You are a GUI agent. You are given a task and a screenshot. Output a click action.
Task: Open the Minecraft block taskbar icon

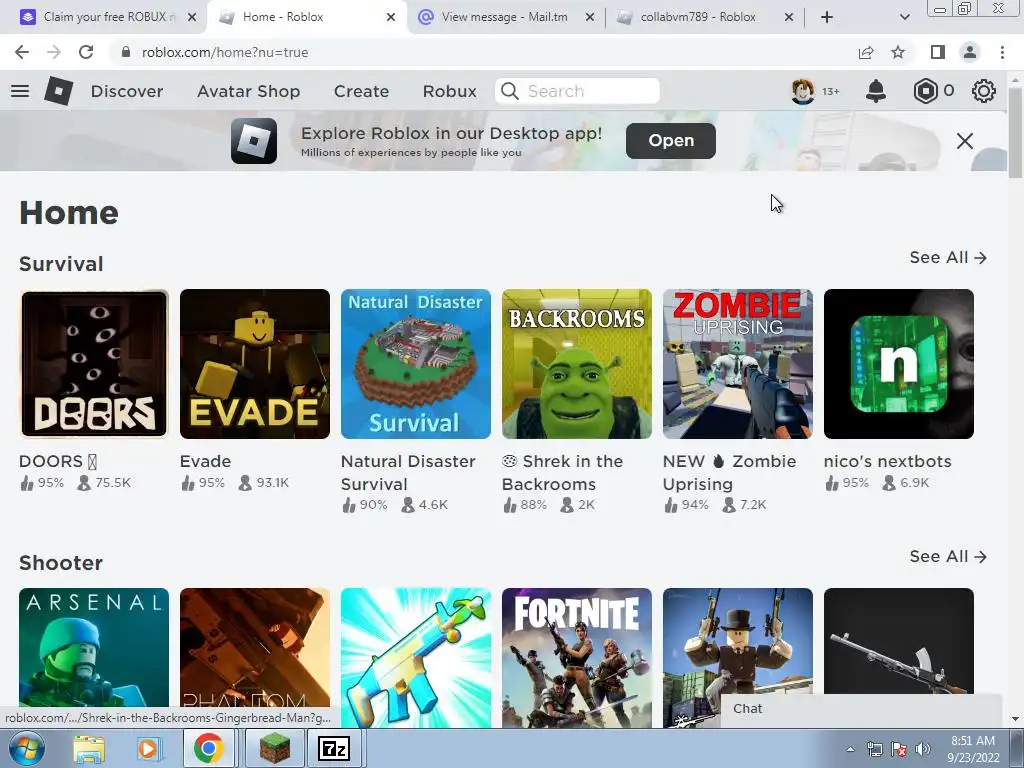(274, 748)
